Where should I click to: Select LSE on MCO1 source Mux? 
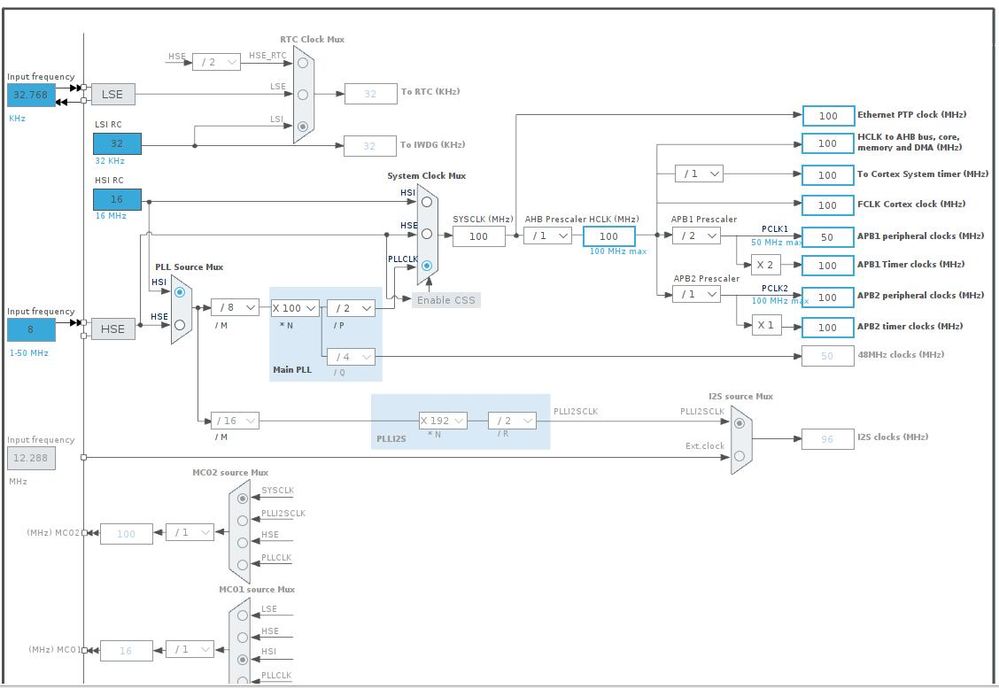[x=242, y=615]
